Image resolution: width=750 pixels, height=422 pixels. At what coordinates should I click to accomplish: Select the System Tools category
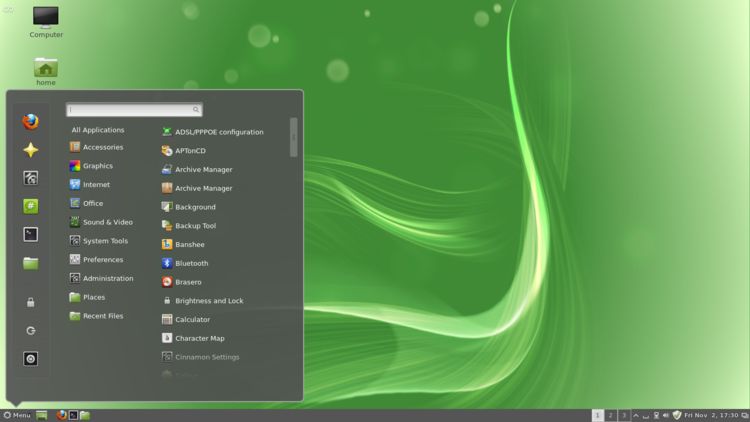click(99, 241)
